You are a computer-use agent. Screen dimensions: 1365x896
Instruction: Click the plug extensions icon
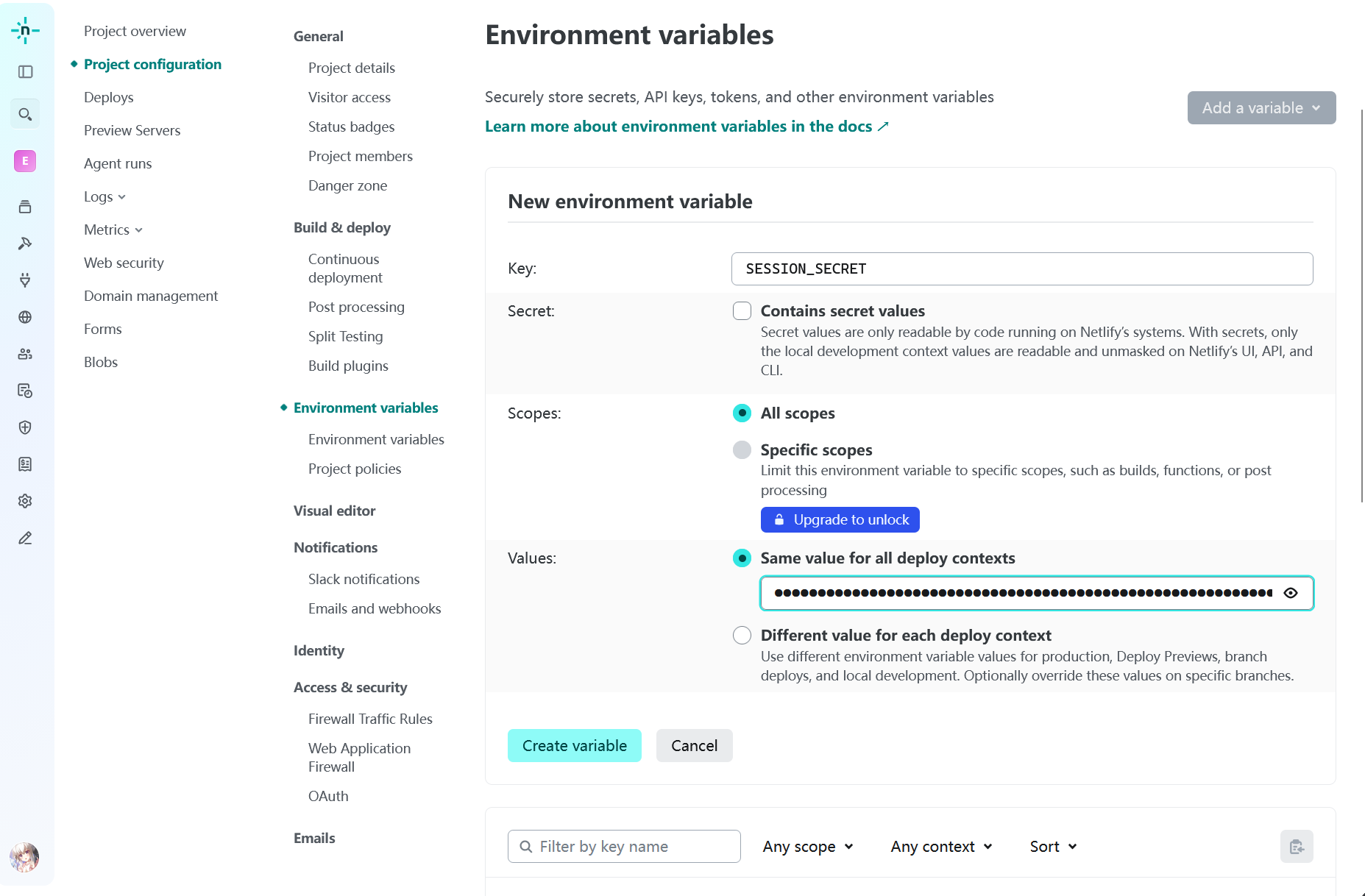click(25, 280)
